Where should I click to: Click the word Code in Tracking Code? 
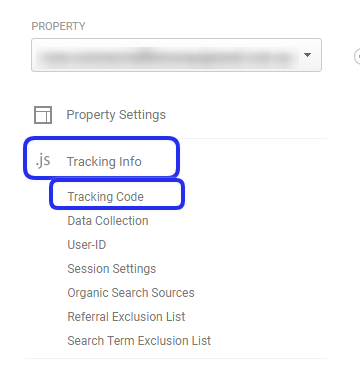pos(130,197)
